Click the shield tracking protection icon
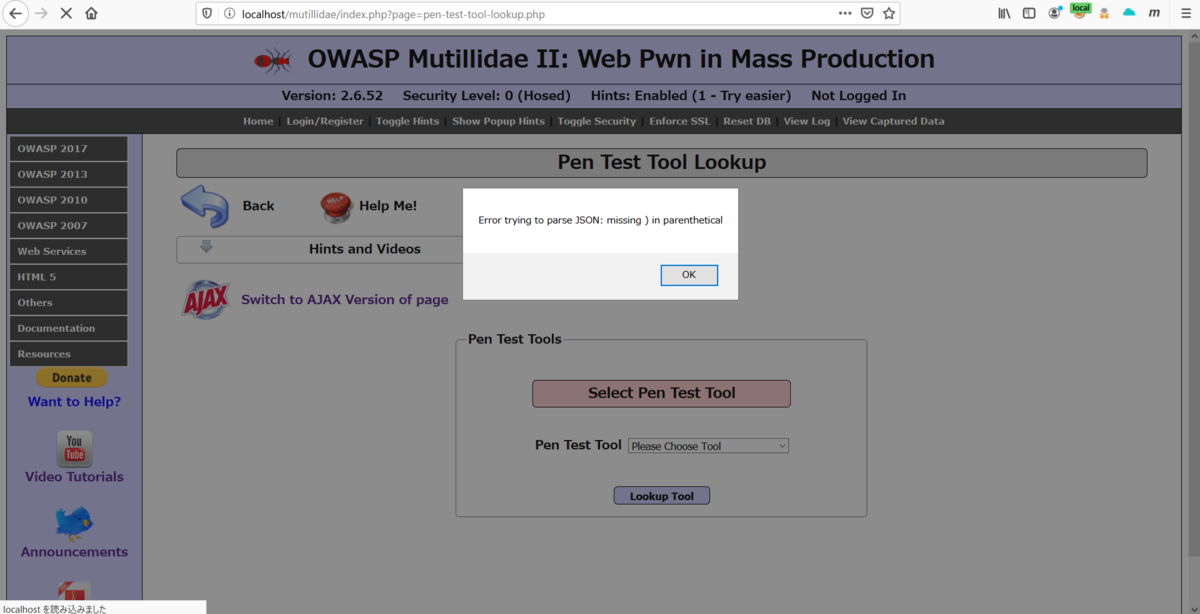 click(207, 14)
